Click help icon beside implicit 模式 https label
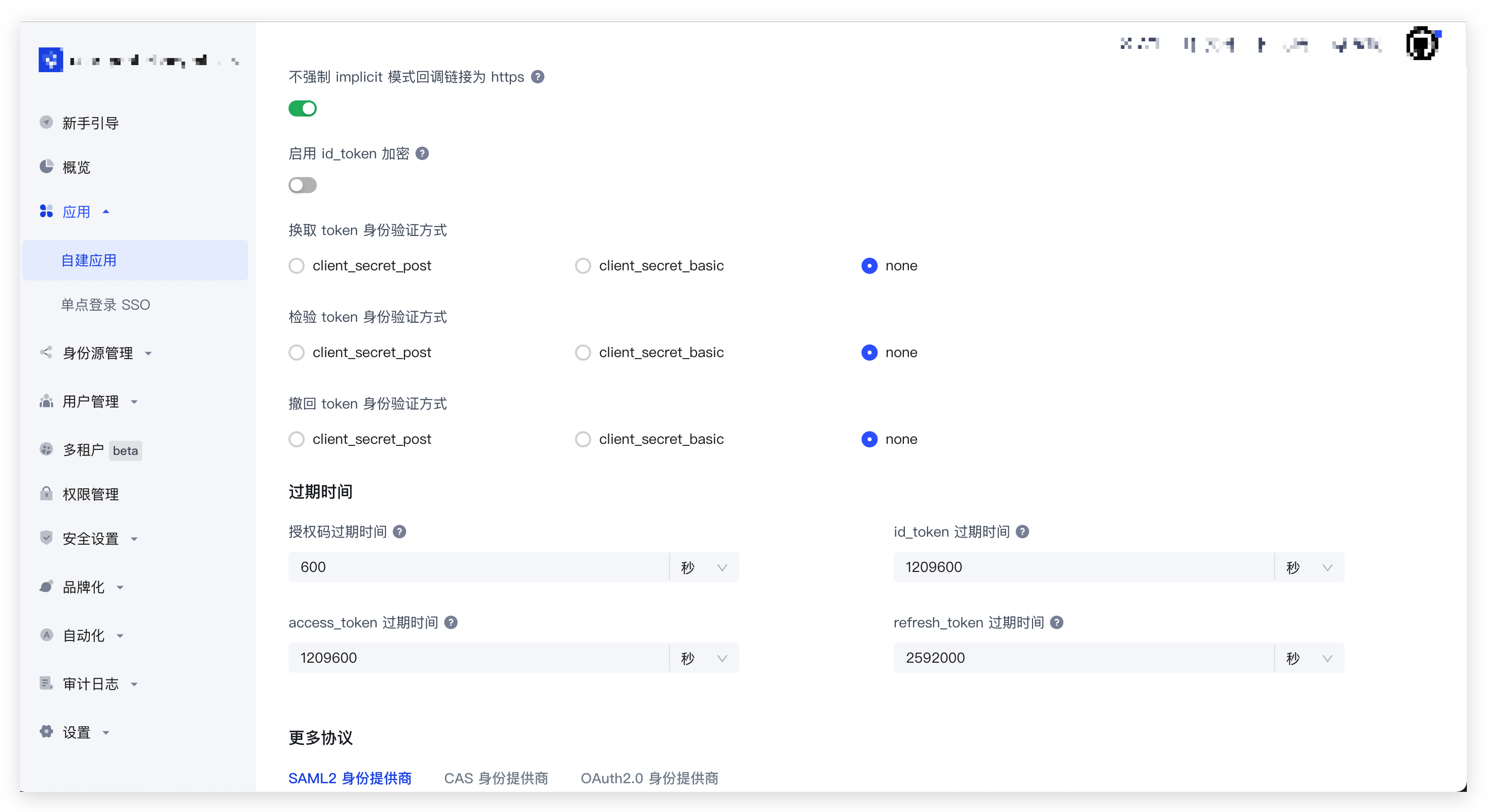This screenshot has height=812, width=1487. 537,77
